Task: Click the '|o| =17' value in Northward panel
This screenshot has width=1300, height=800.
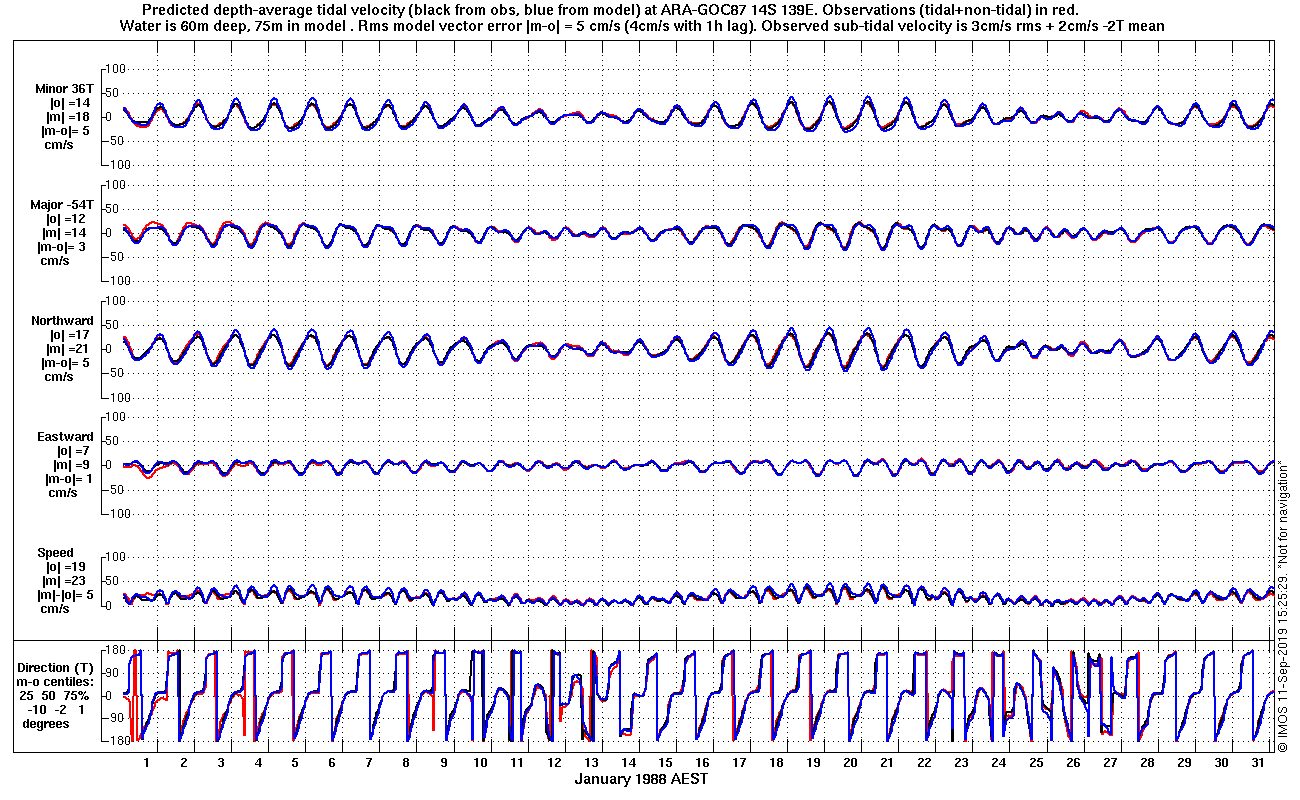Action: (x=69, y=335)
